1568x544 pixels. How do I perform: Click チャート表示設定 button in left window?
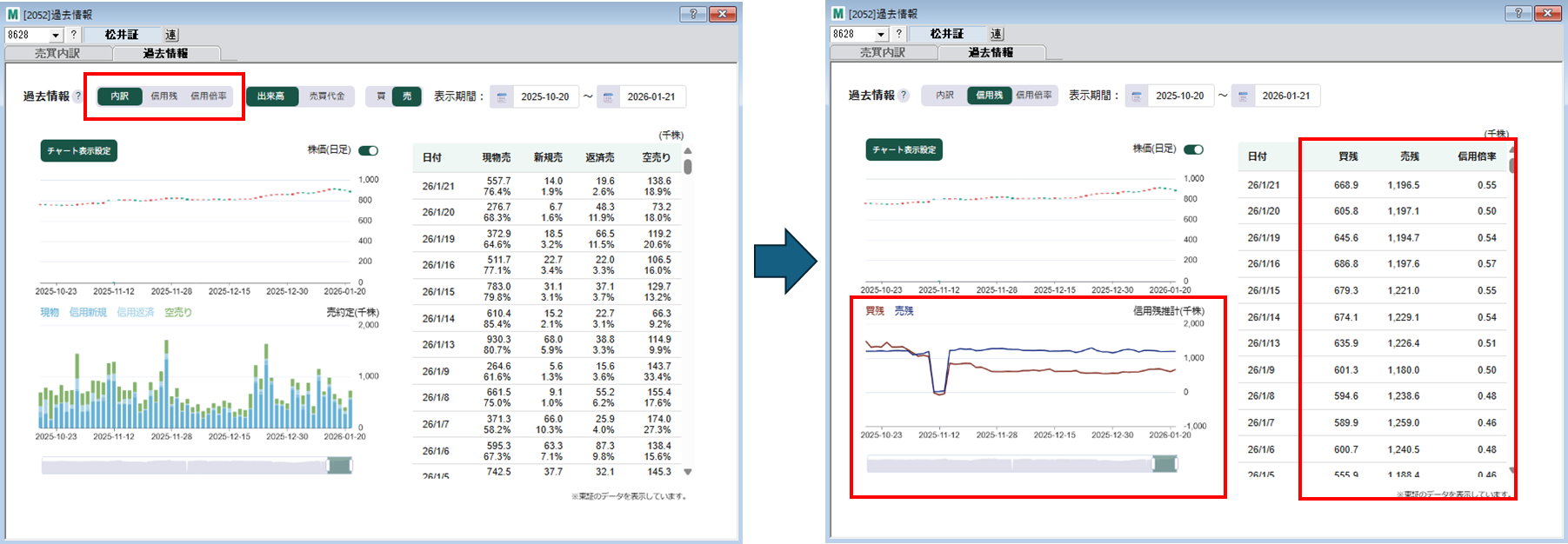click(x=79, y=151)
